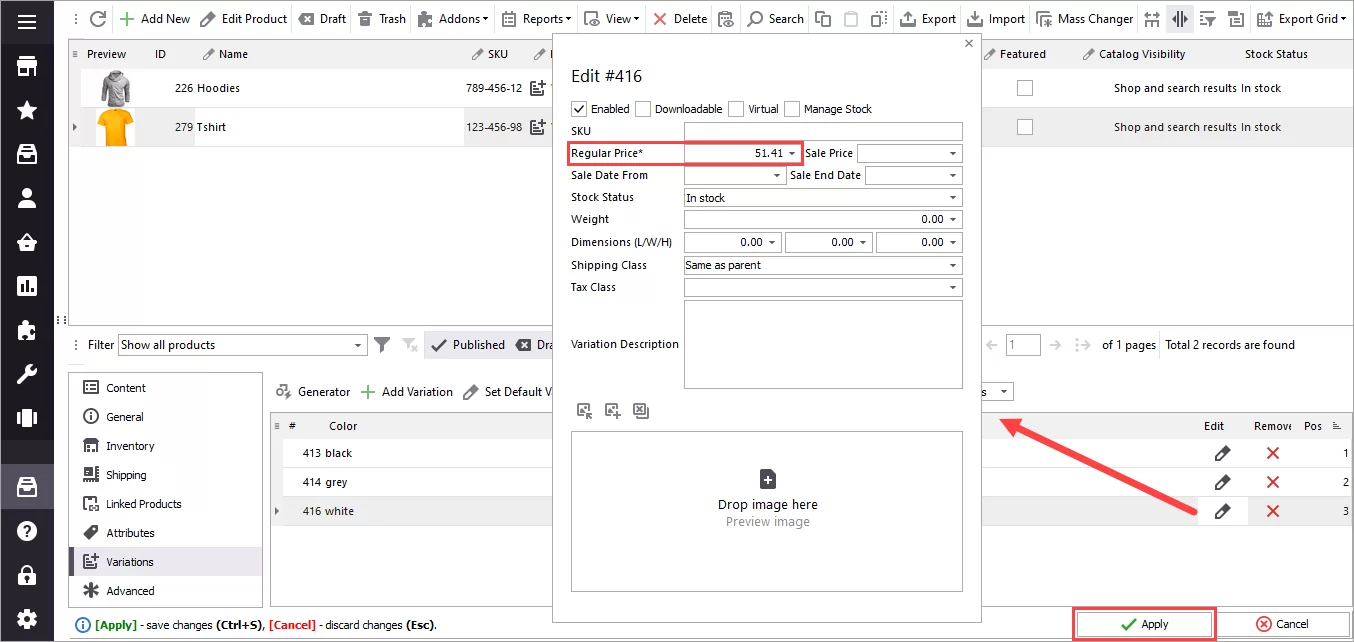
Task: Check the Virtual checkbox
Action: point(737,108)
